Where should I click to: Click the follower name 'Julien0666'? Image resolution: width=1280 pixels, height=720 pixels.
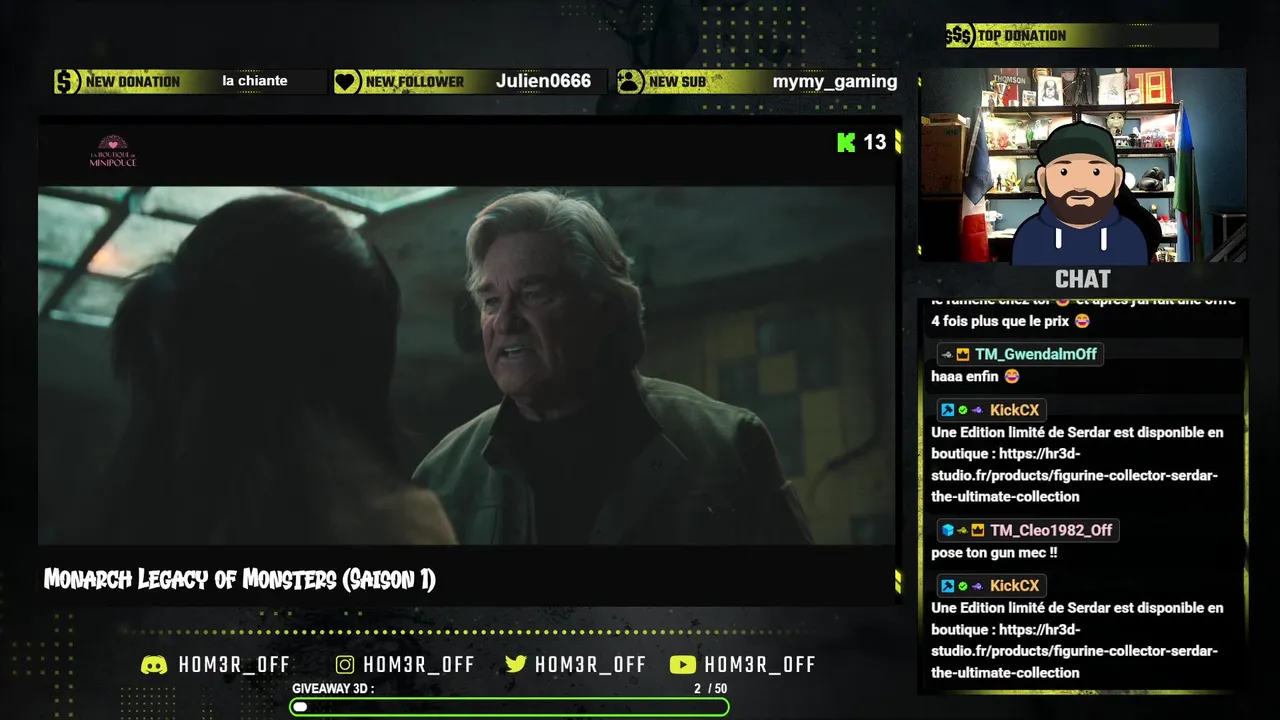543,81
